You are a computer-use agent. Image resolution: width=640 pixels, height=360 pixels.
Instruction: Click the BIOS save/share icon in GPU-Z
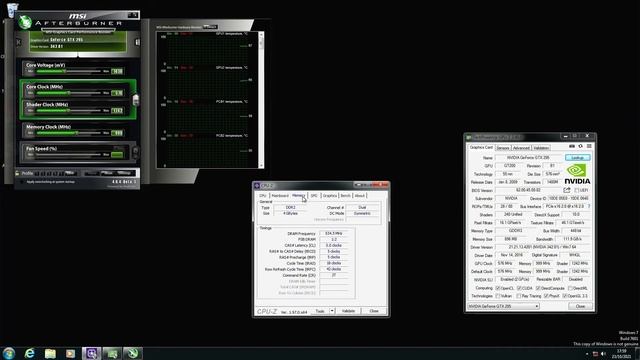coord(567,190)
